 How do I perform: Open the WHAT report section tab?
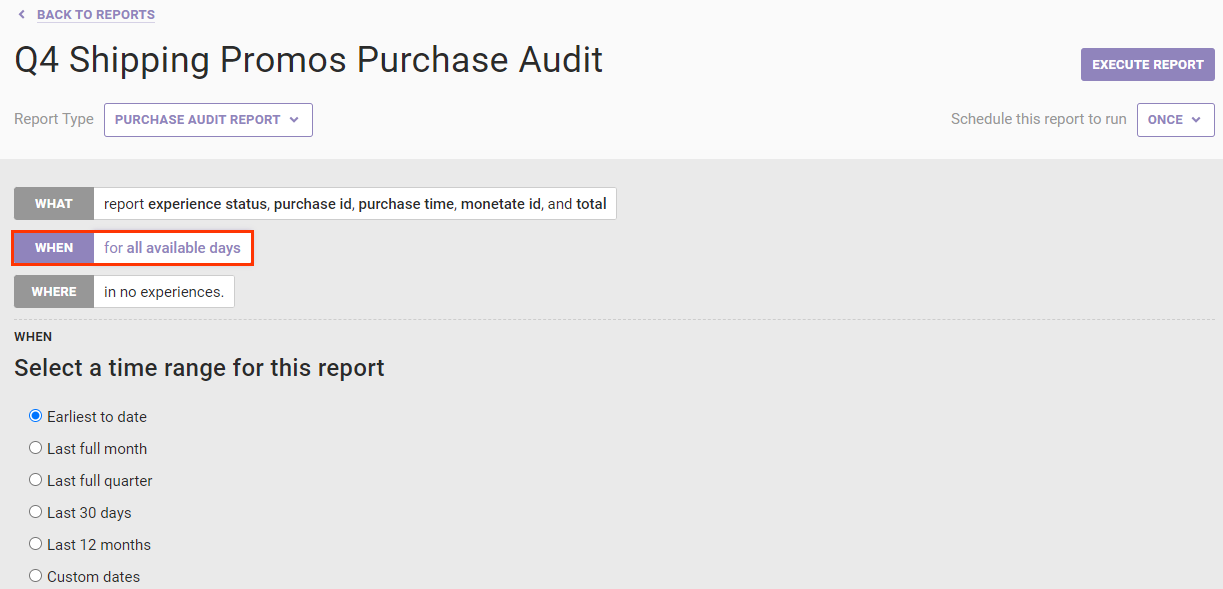(54, 204)
